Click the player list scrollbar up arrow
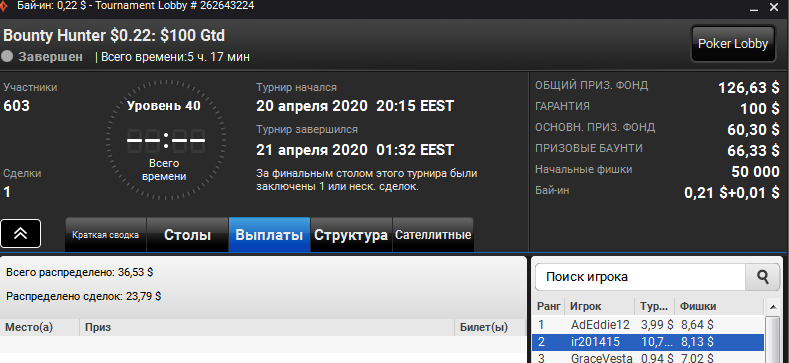 772,306
